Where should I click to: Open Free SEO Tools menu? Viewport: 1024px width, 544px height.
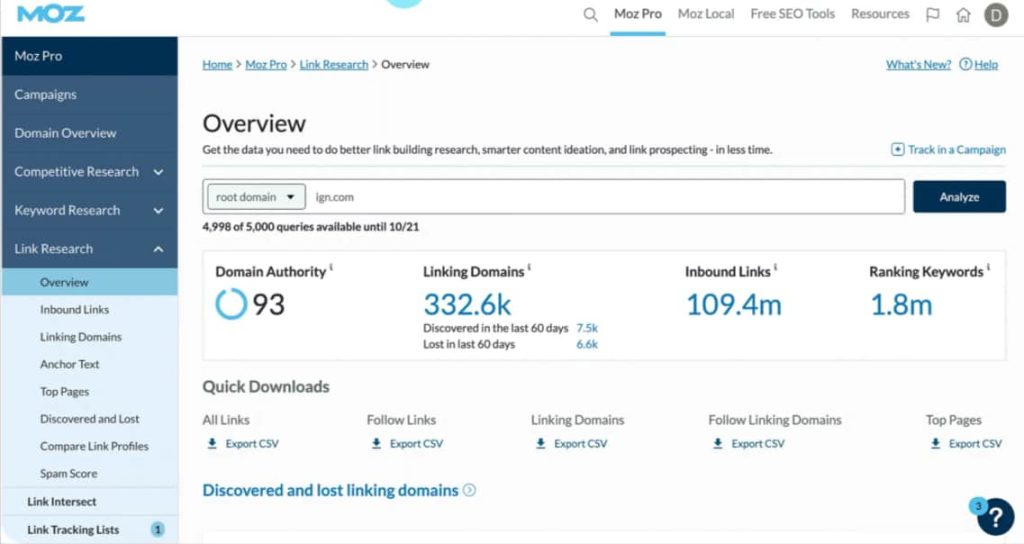pos(792,14)
